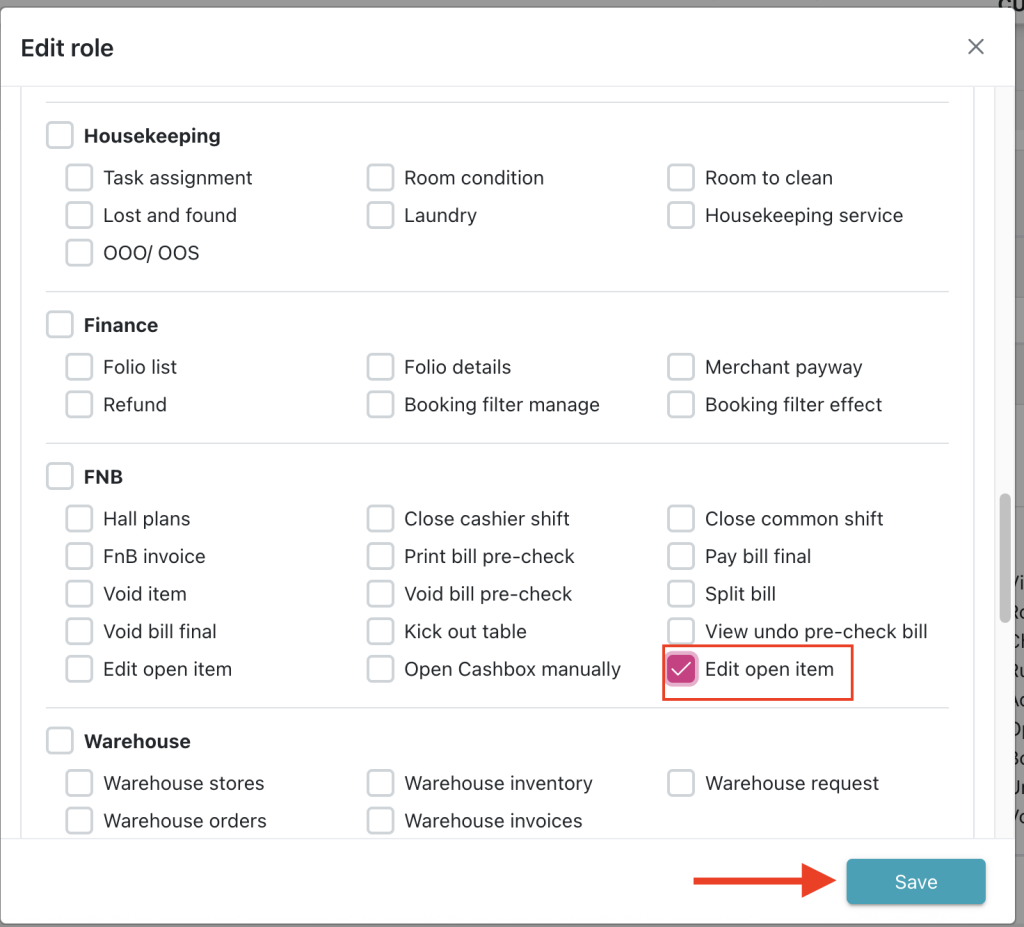Enable Hall plans permission
The width and height of the screenshot is (1024, 927).
(x=79, y=519)
